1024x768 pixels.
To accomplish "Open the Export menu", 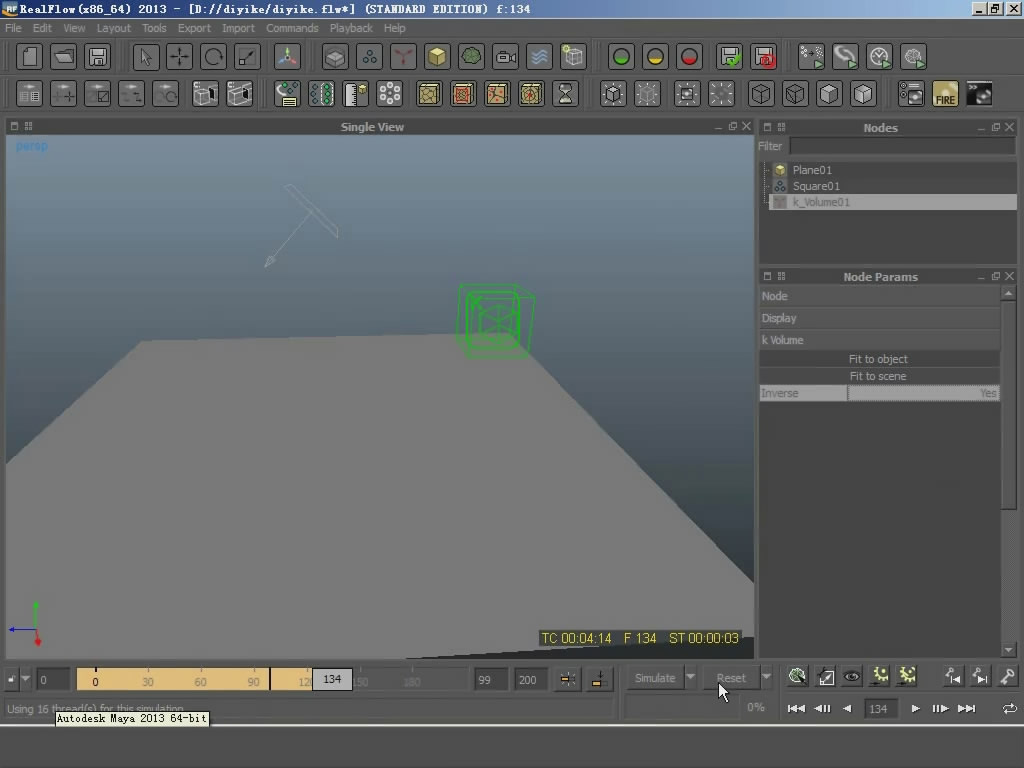I will [194, 28].
